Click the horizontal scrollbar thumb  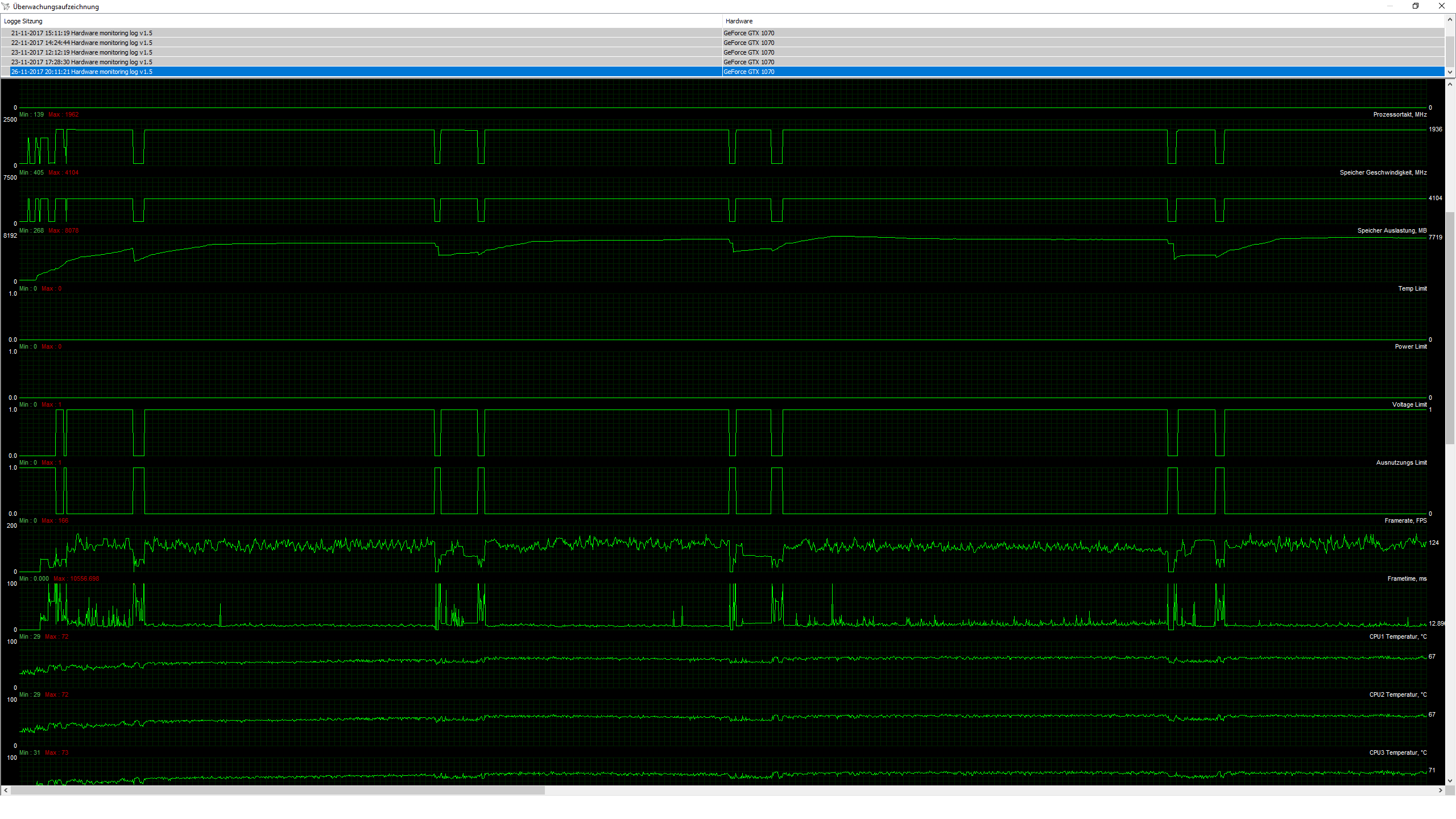coord(278,791)
